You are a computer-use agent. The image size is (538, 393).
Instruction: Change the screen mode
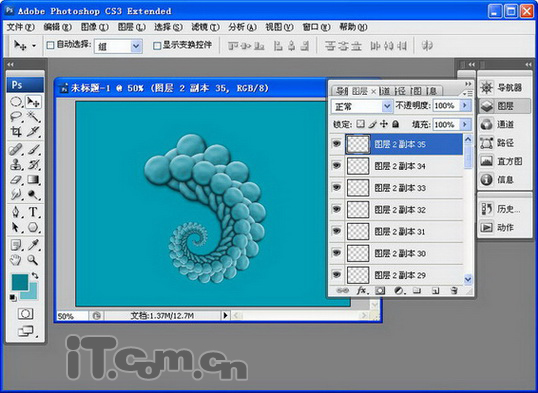[26, 331]
